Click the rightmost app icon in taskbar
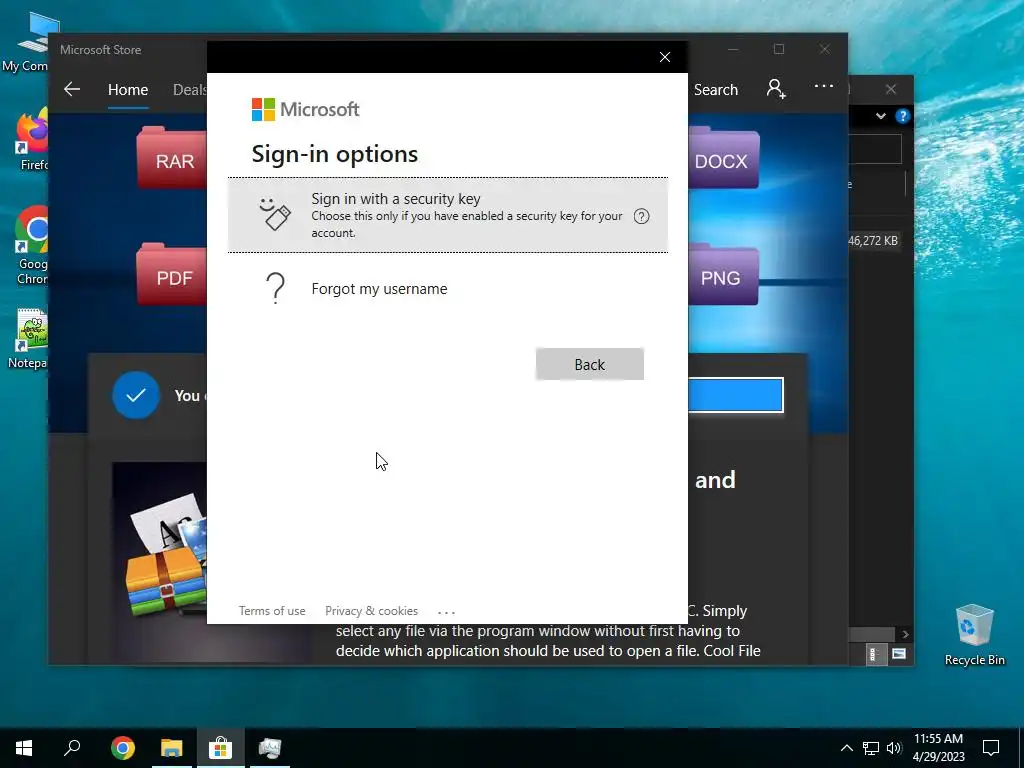This screenshot has width=1024, height=768. click(270, 748)
